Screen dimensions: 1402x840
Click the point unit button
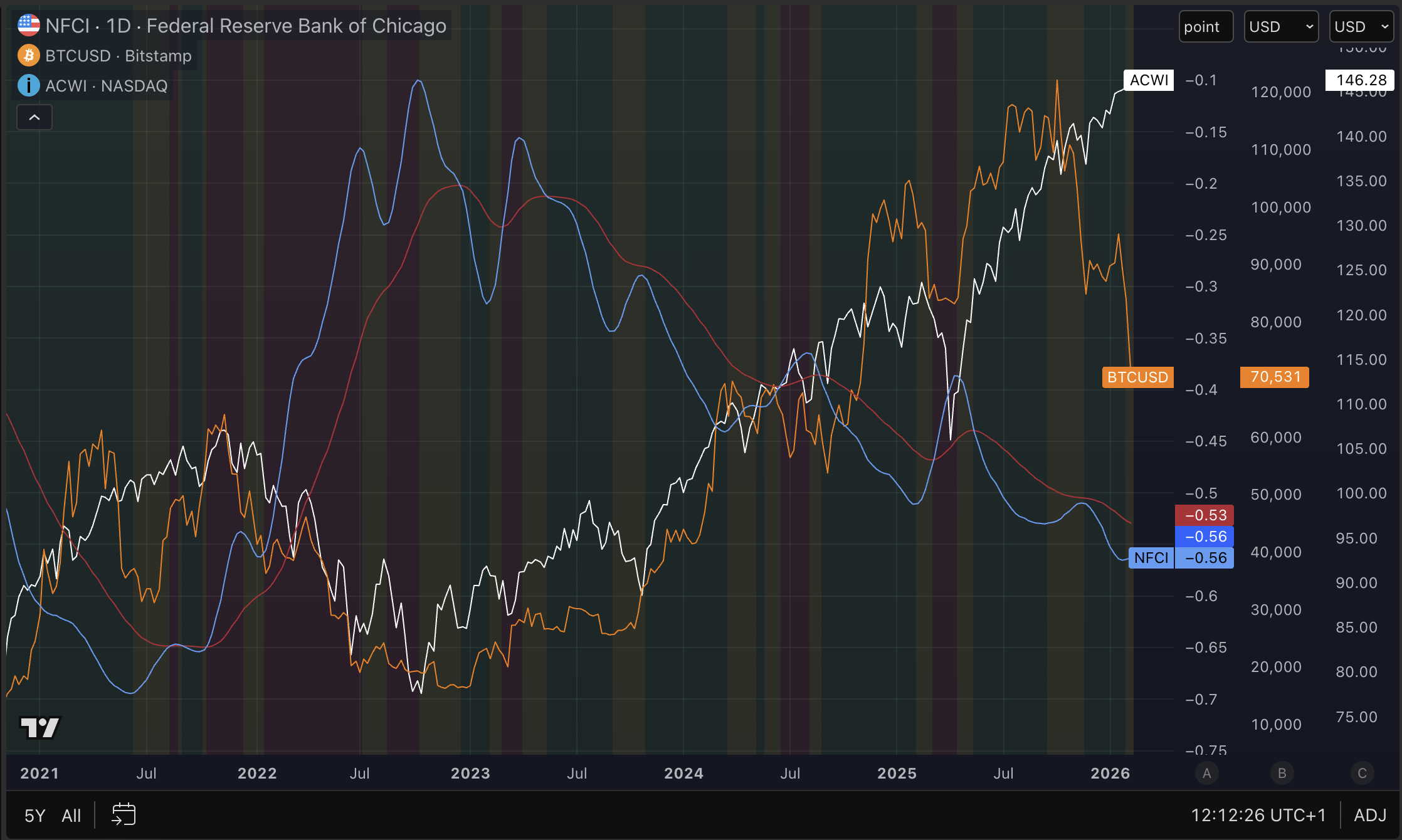pos(1205,27)
